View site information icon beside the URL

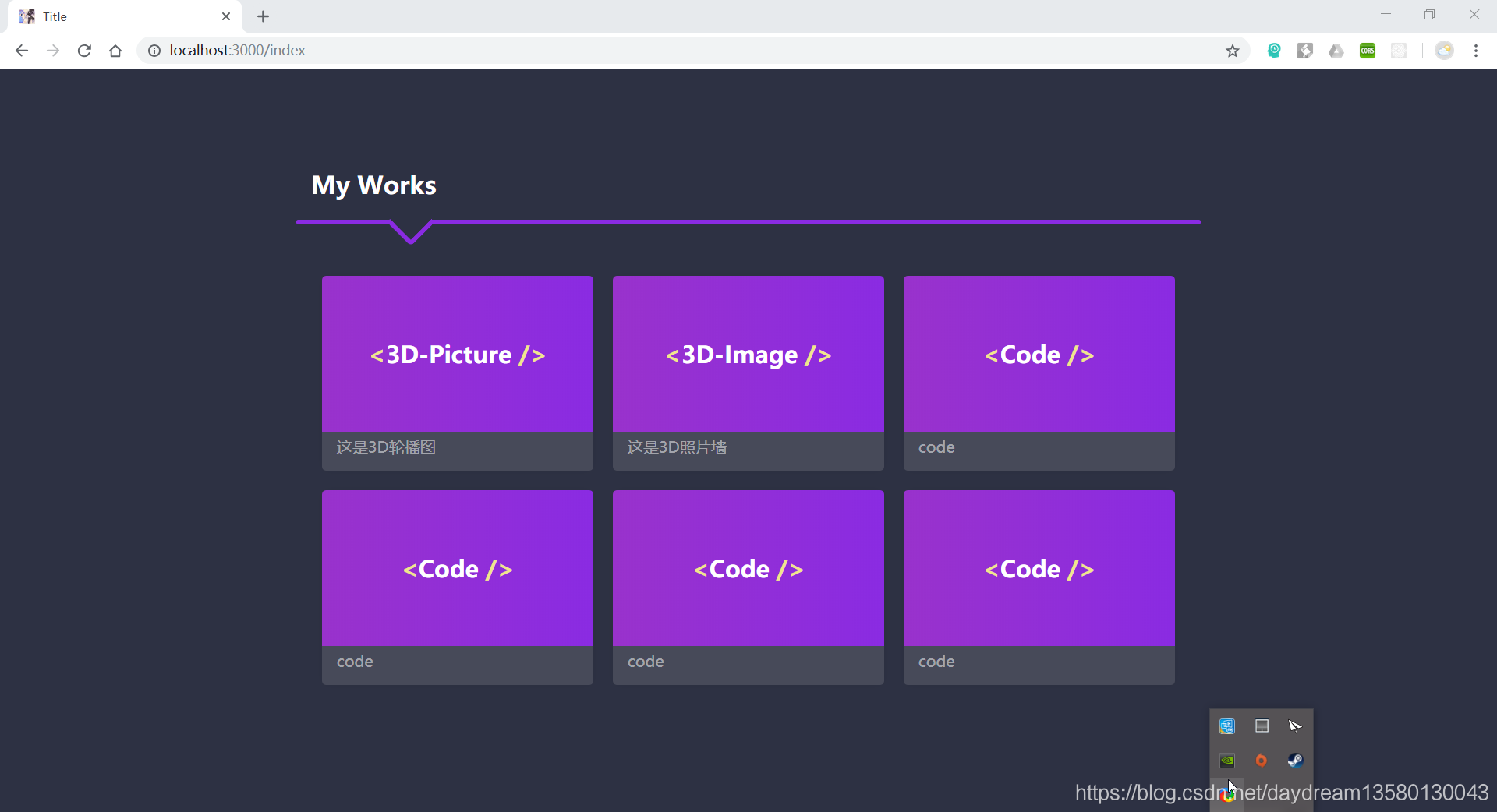(x=154, y=51)
